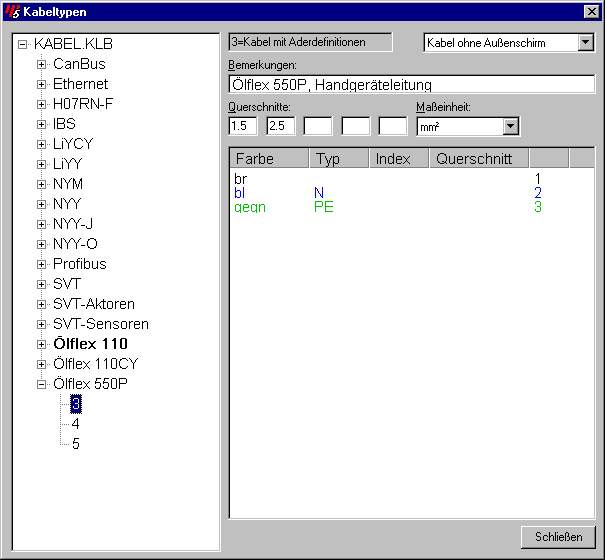The height and width of the screenshot is (560, 605).
Task: Click the fifth empty Querschnitte field
Action: tap(393, 126)
